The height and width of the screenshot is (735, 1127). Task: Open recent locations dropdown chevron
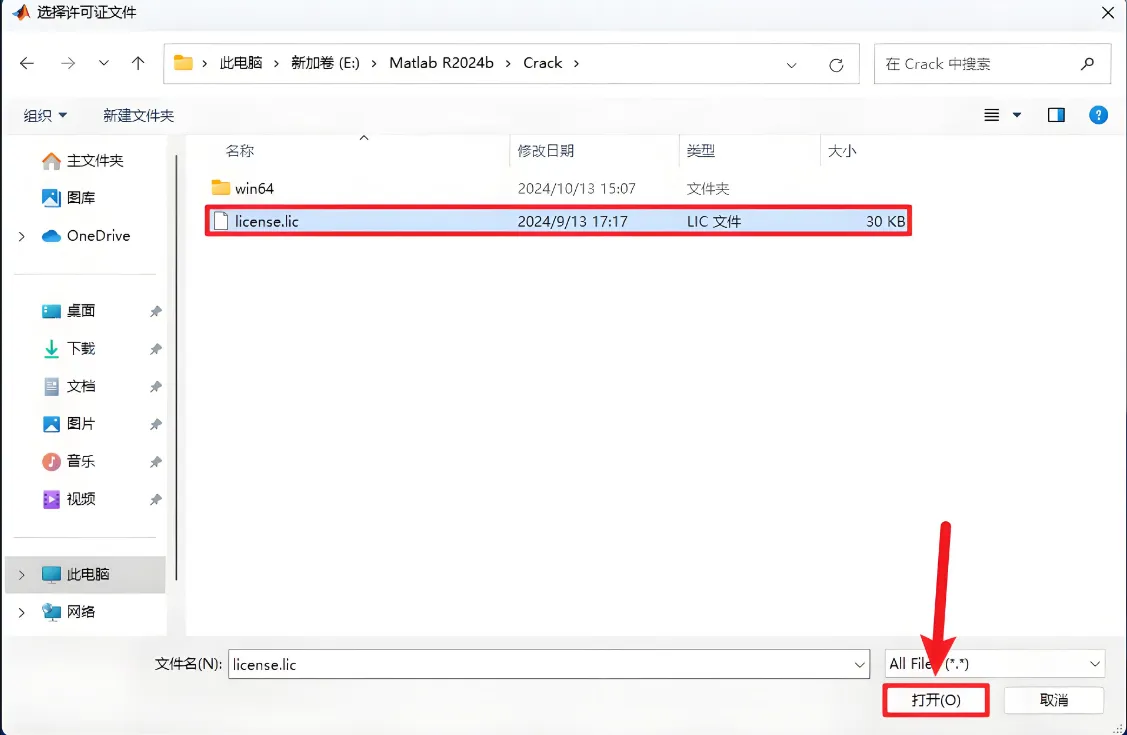[104, 63]
